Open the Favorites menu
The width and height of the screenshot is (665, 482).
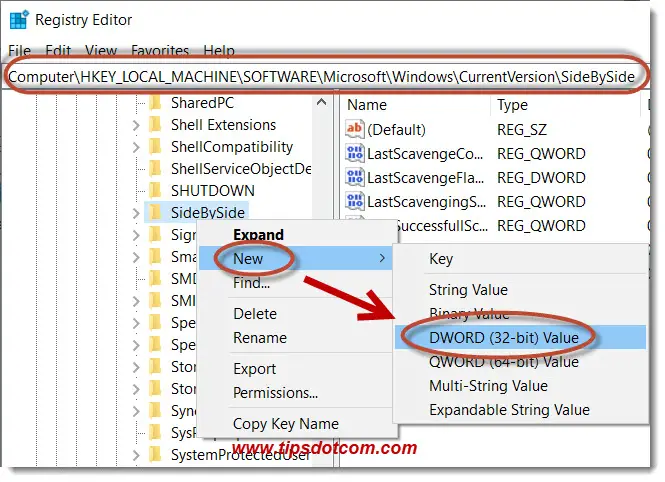pyautogui.click(x=160, y=51)
